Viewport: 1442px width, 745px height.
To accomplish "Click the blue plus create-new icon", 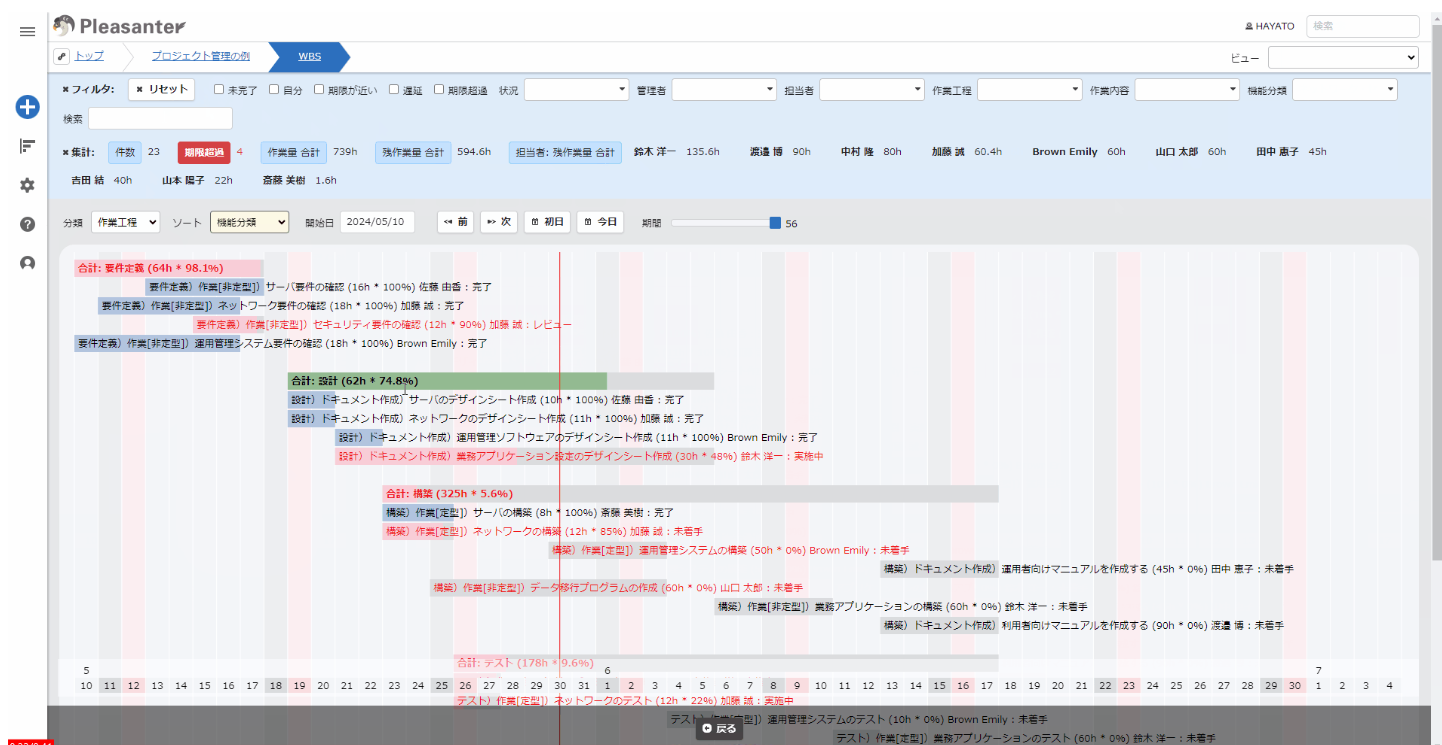I will pyautogui.click(x=27, y=107).
